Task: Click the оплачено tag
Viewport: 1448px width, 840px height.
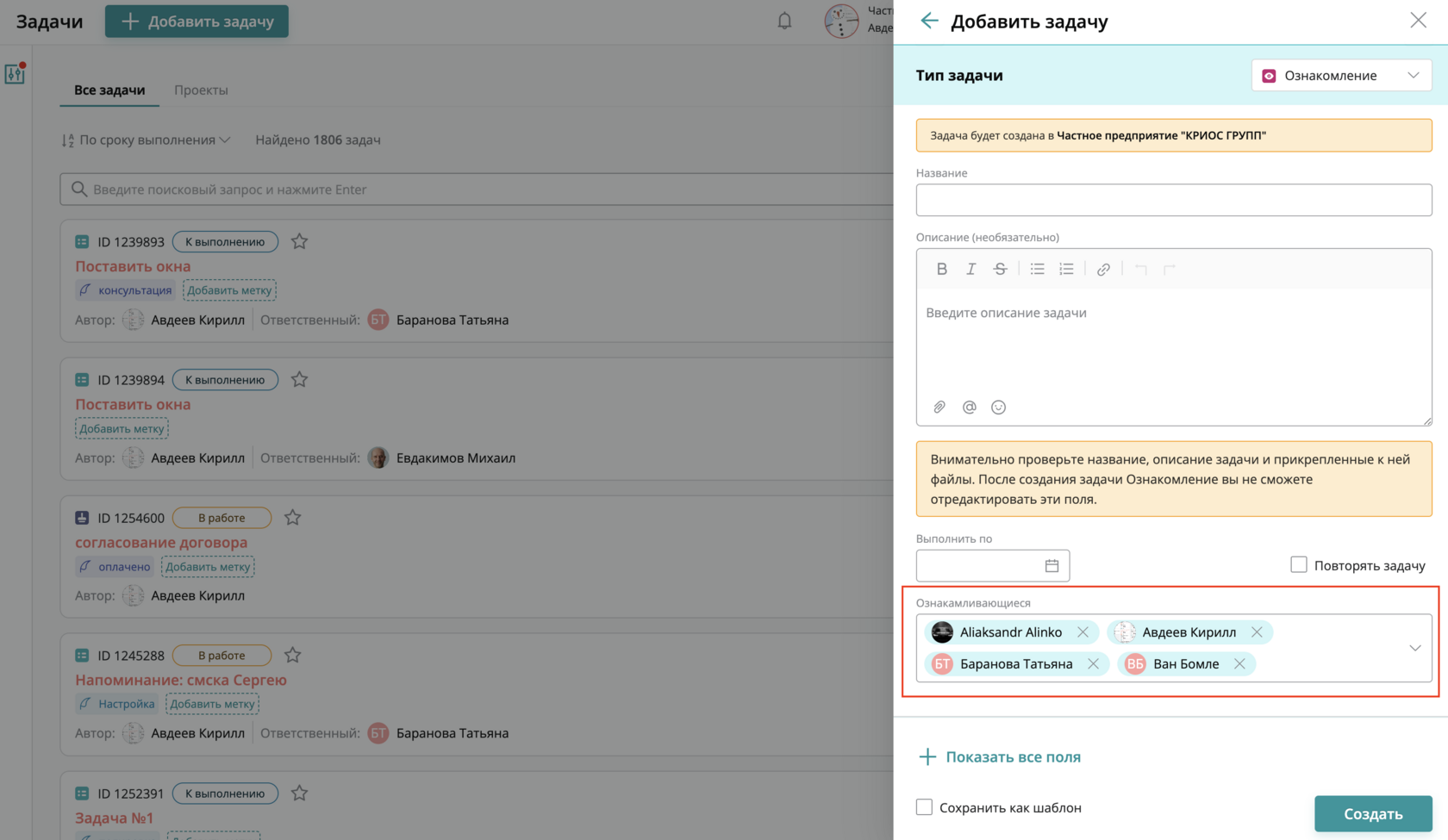Action: 115,567
